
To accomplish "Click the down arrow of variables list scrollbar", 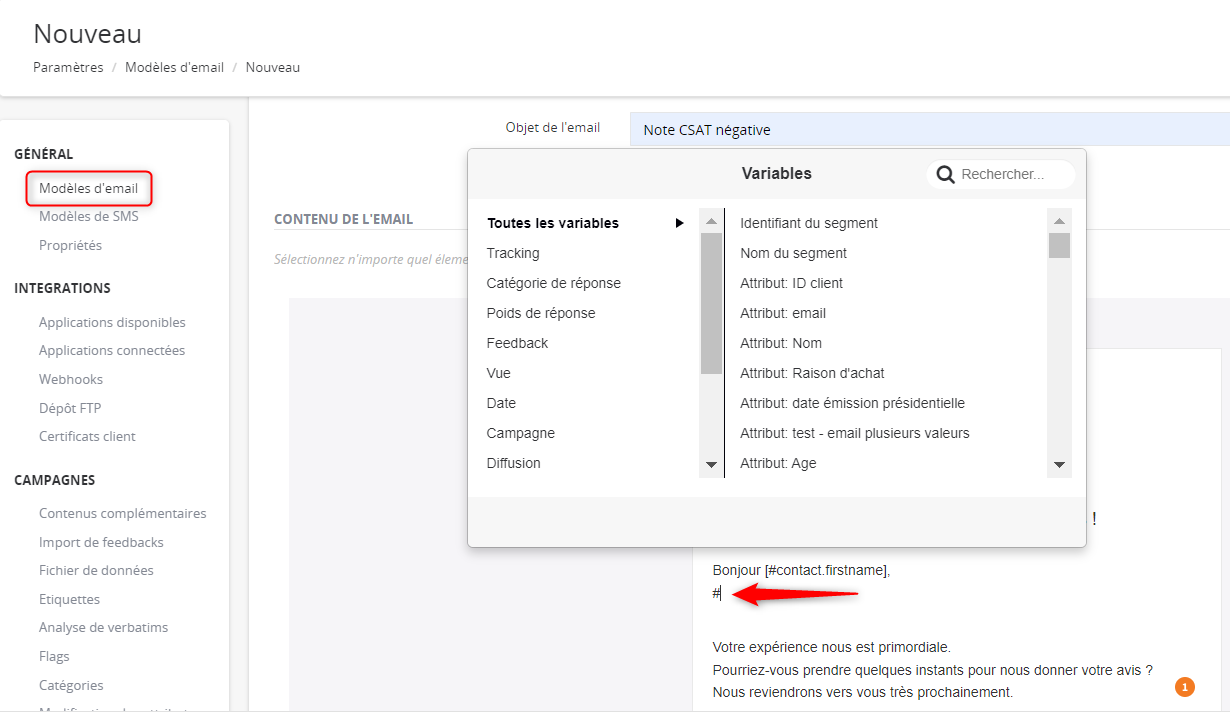I will pos(1059,465).
